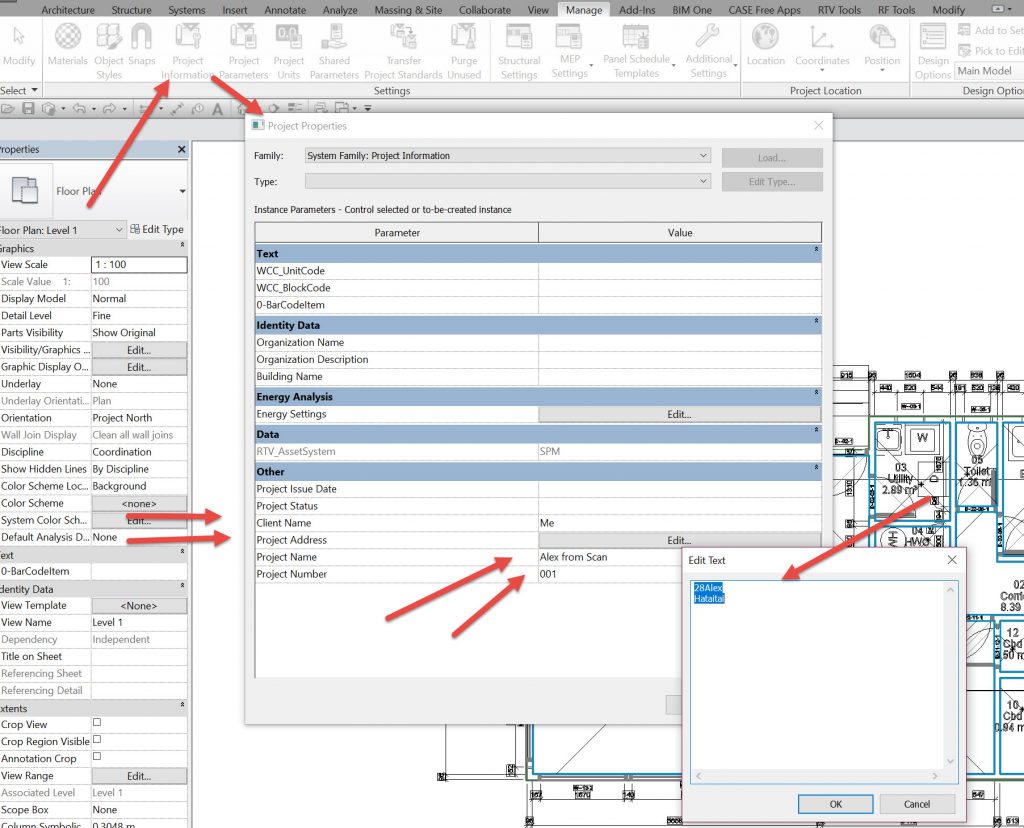Image resolution: width=1024 pixels, height=828 pixels.
Task: Open the Collaborate ribbon tab
Action: (484, 10)
